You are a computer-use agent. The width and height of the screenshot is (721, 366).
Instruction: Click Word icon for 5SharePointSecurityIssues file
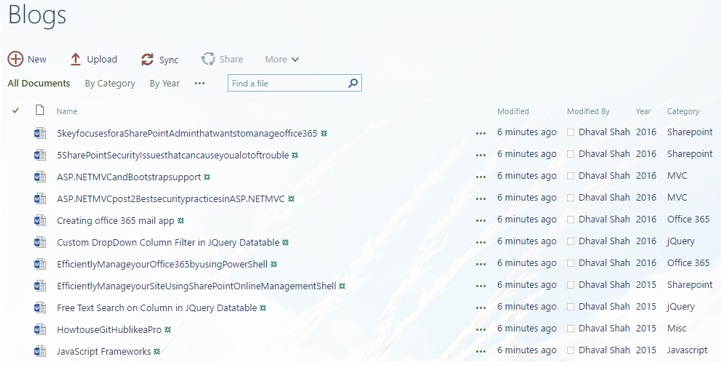point(40,155)
